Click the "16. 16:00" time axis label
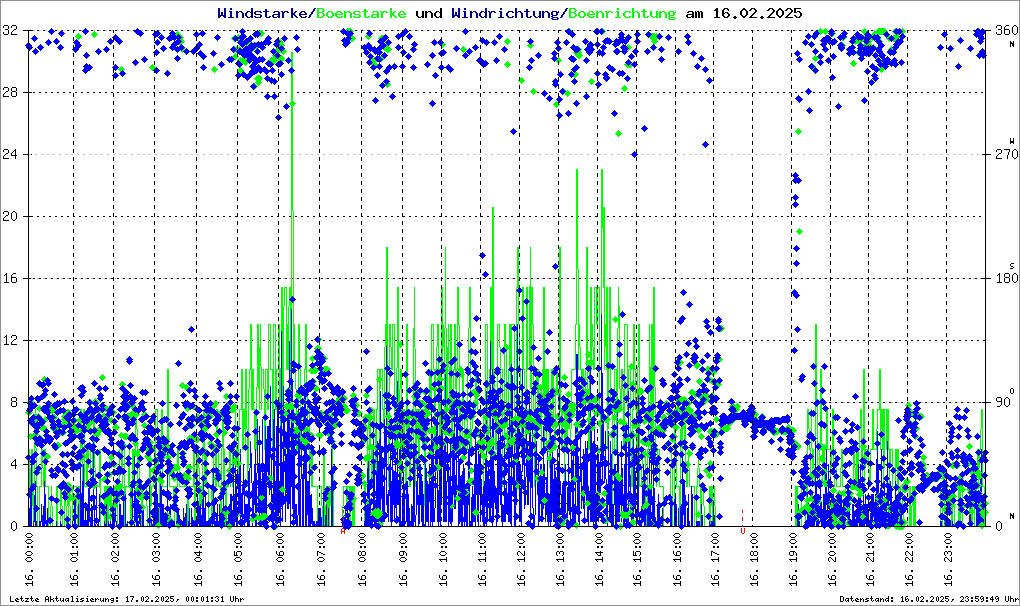 point(677,559)
